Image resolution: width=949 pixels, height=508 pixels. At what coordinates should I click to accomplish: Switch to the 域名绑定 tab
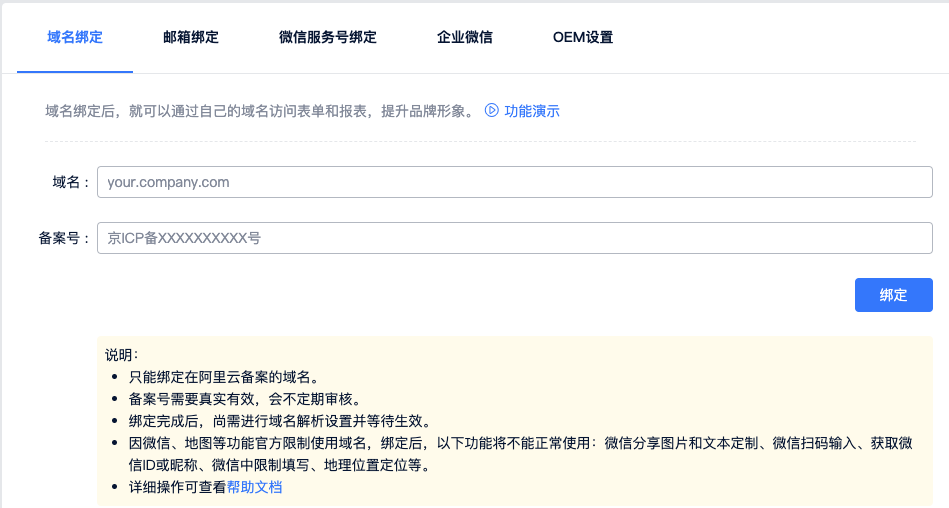tap(75, 38)
